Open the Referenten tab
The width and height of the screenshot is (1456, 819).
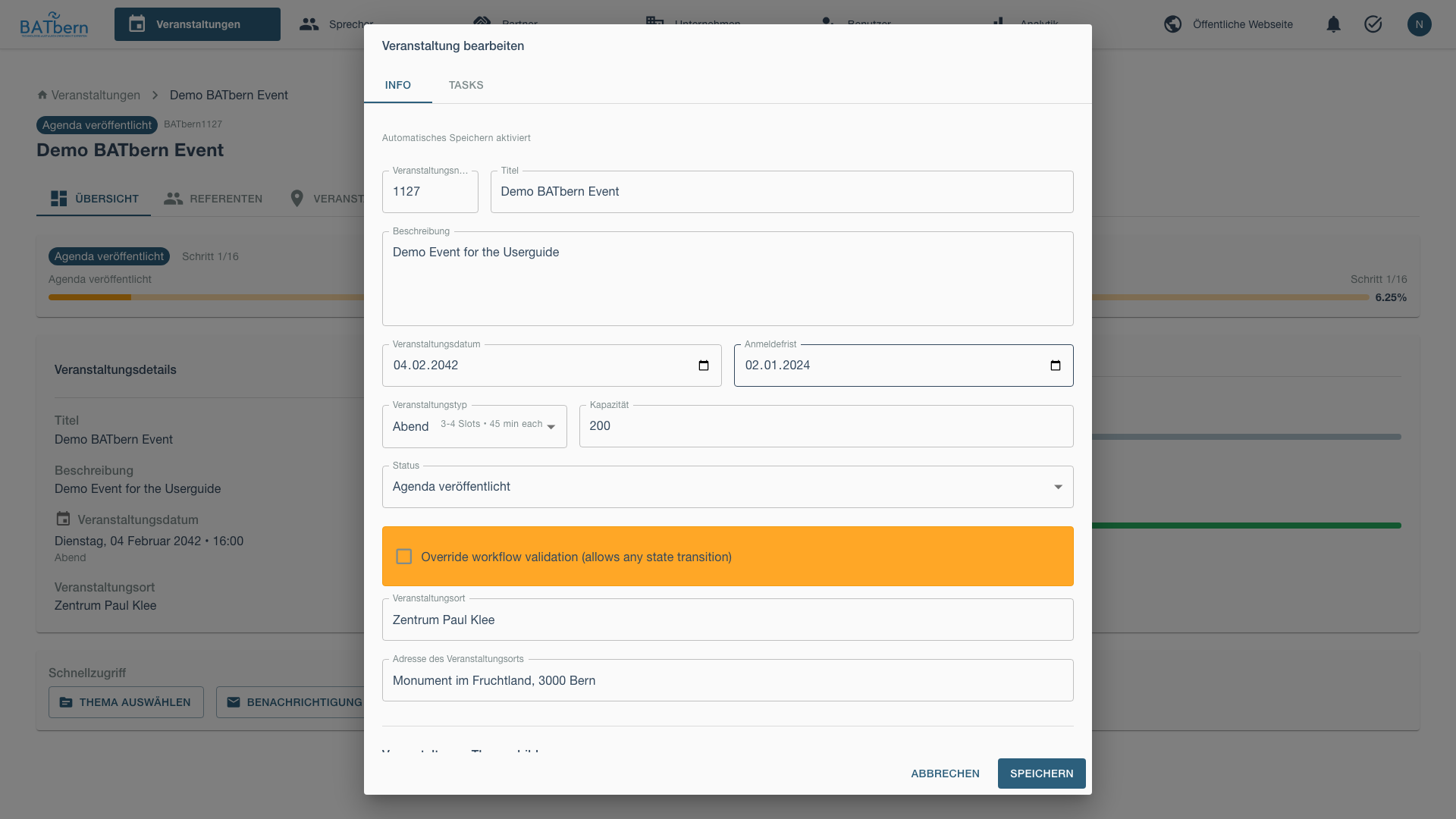[213, 199]
